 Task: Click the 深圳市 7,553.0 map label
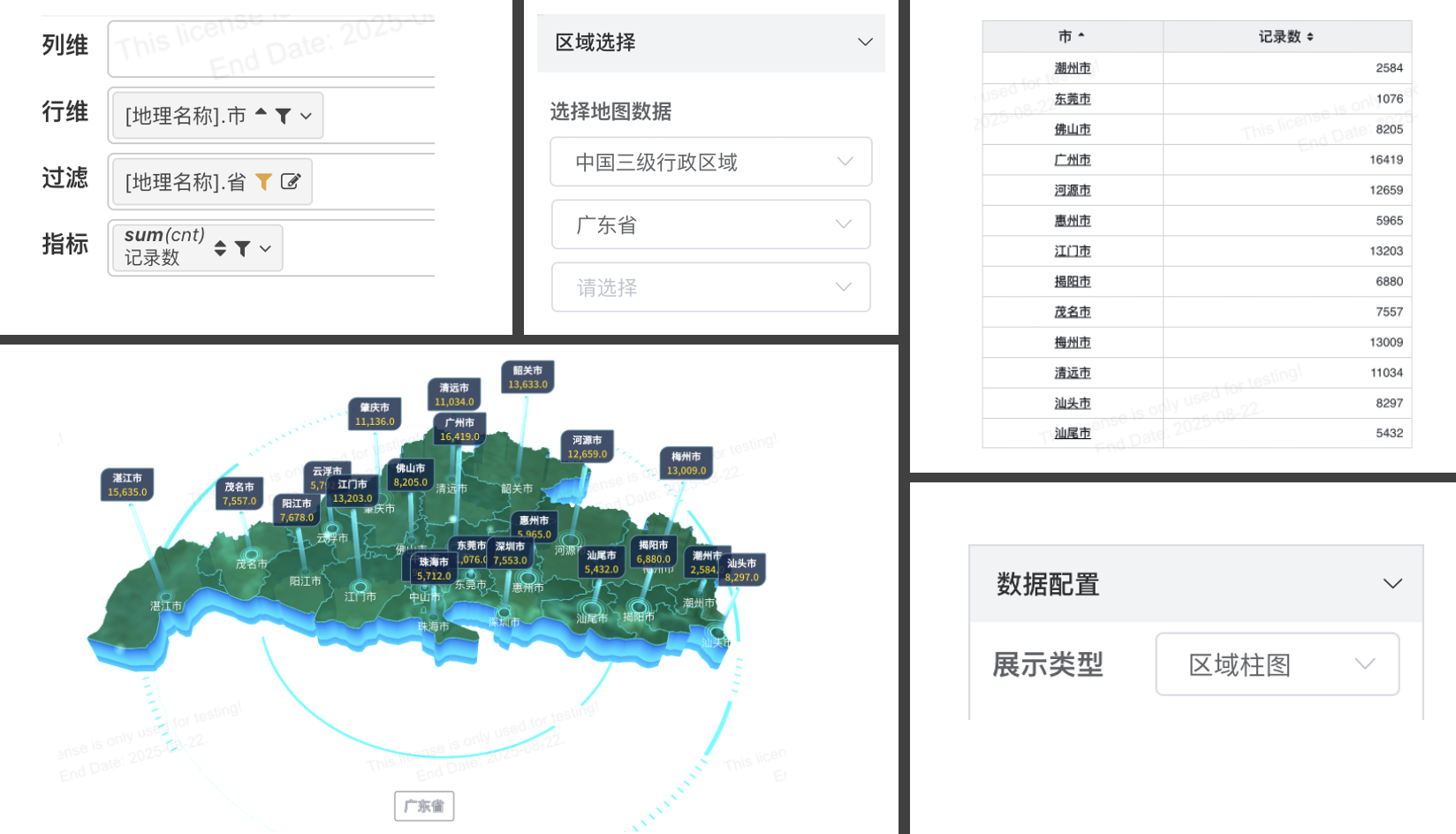pos(510,553)
